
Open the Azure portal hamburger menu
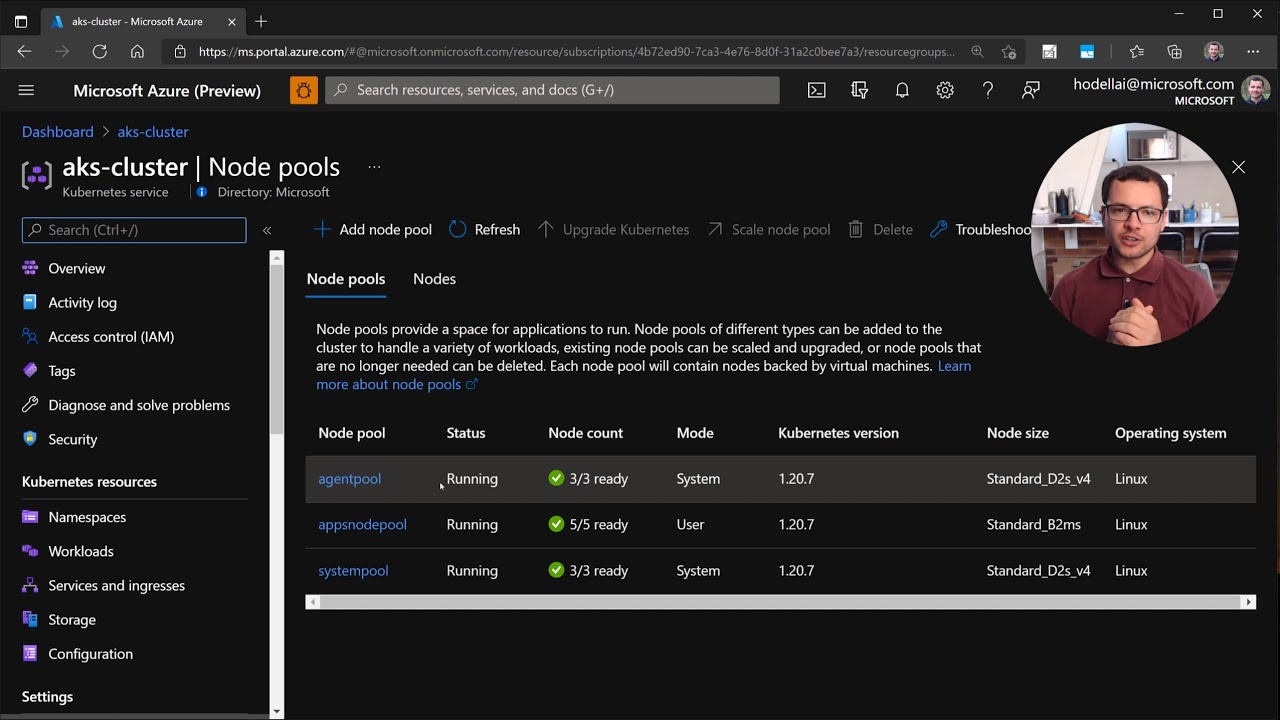[x=26, y=90]
